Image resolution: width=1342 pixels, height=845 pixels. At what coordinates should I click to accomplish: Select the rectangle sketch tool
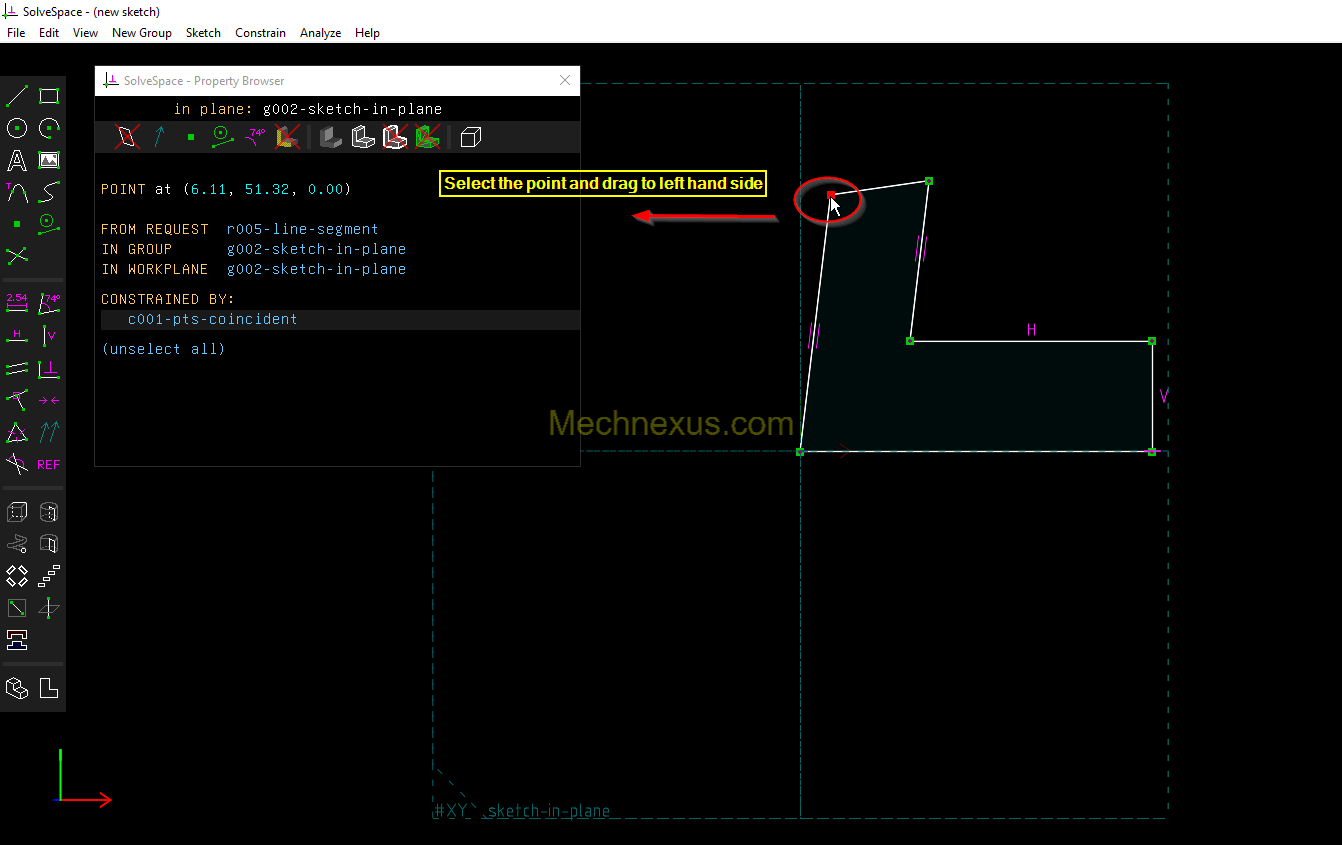pyautogui.click(x=49, y=96)
